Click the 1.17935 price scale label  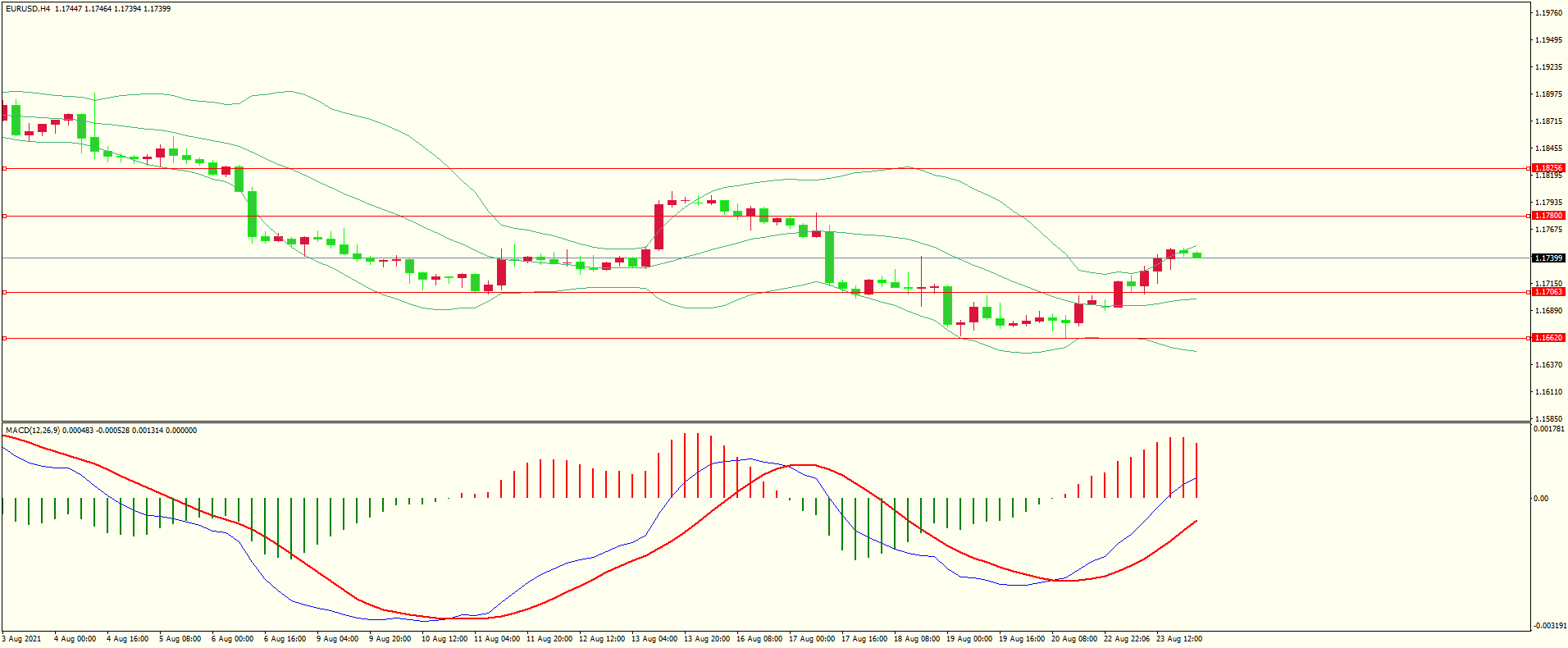tap(1548, 203)
